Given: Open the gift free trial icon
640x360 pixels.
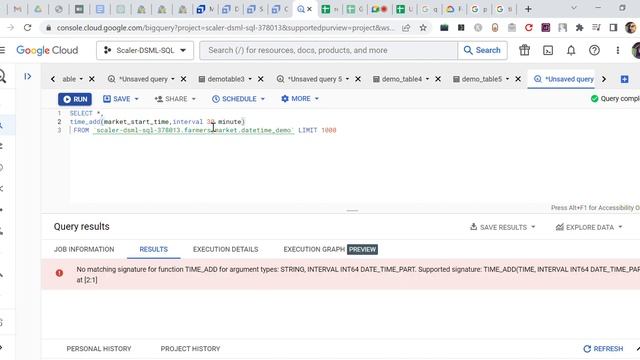Looking at the screenshot, I should [x=524, y=50].
